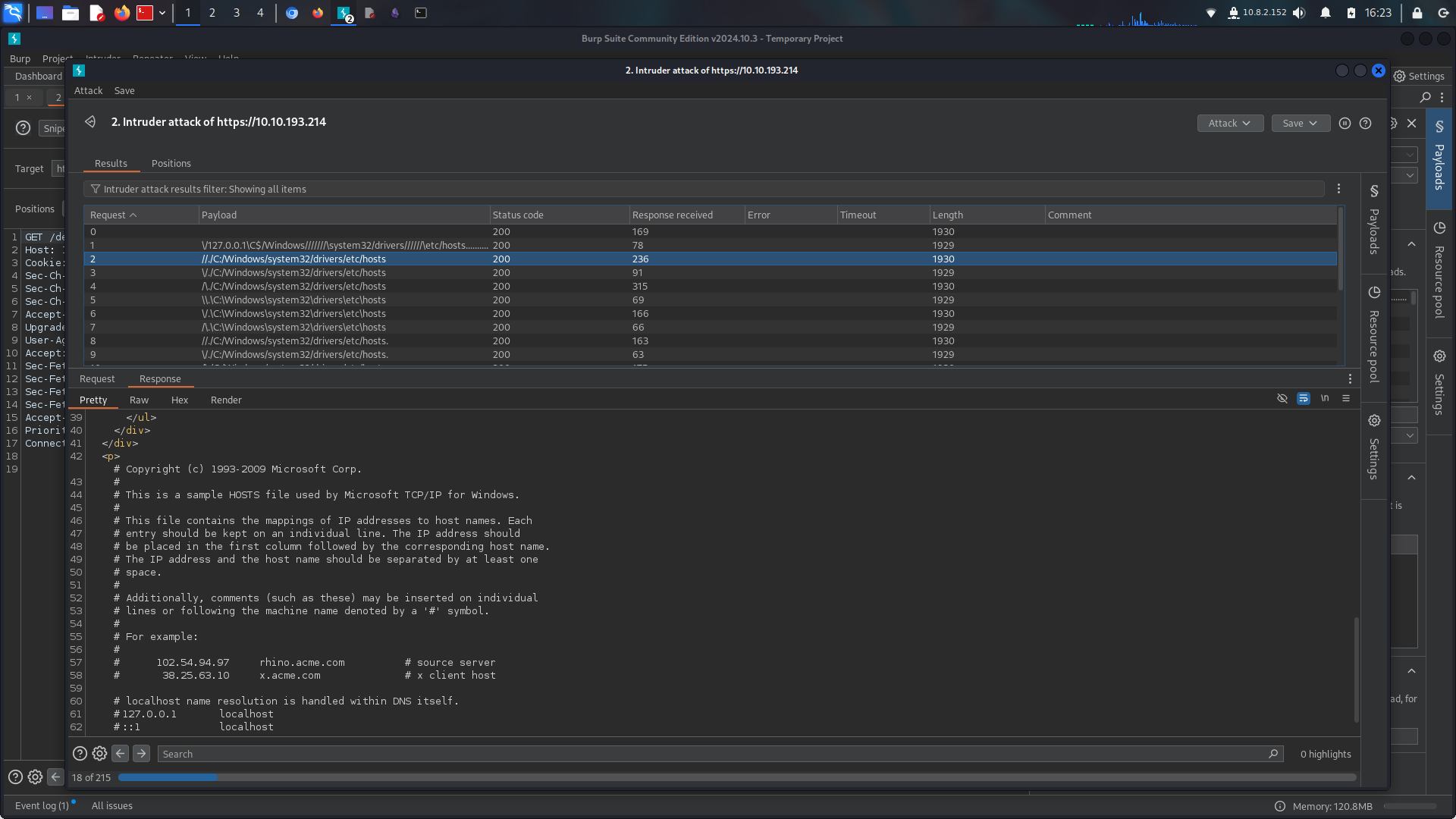This screenshot has height=819, width=1456.
Task: Click the lock screen icon in the top panel
Action: 1417,13
